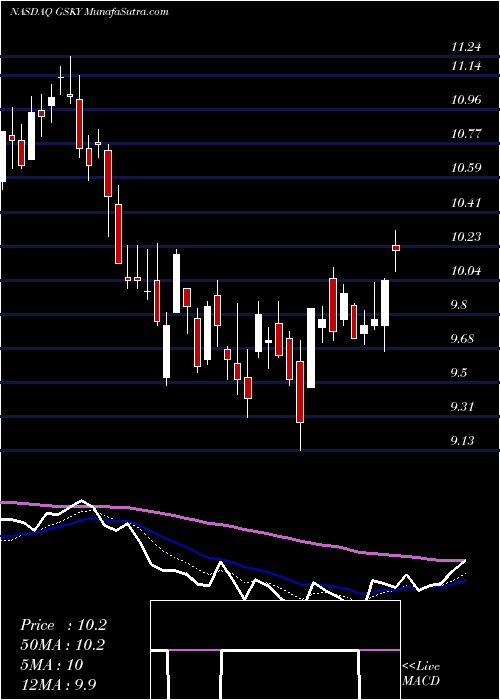500x700 pixels.
Task: Click the MACD indicator box
Action: click(275, 650)
